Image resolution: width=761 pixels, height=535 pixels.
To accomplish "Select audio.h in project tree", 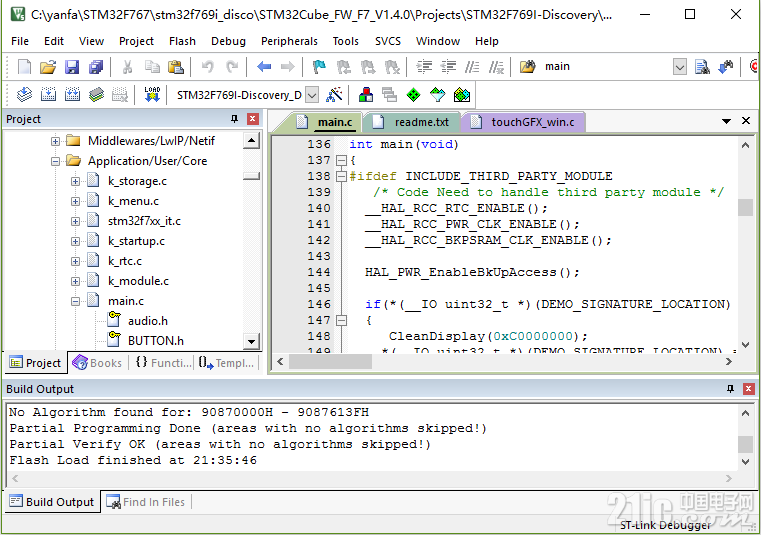I will pos(148,321).
